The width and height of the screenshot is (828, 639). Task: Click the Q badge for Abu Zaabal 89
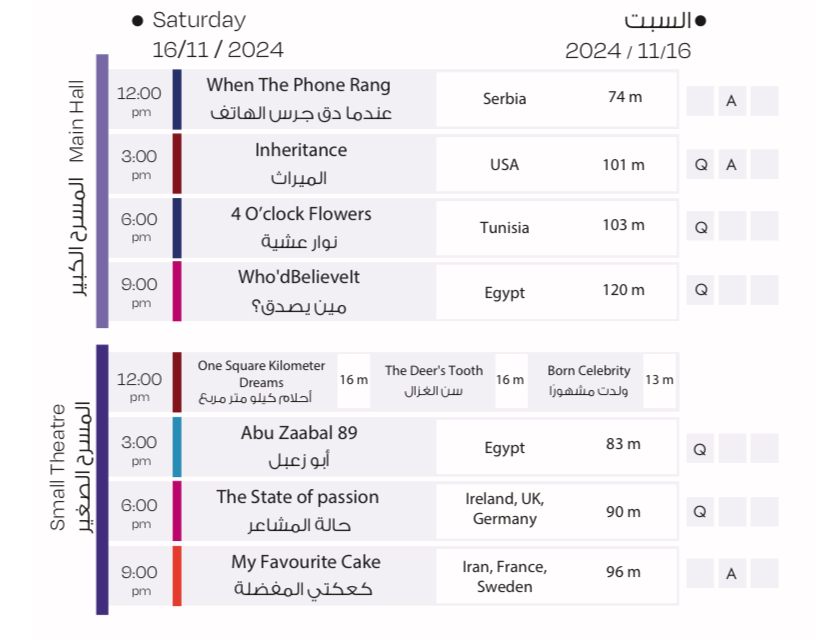700,446
